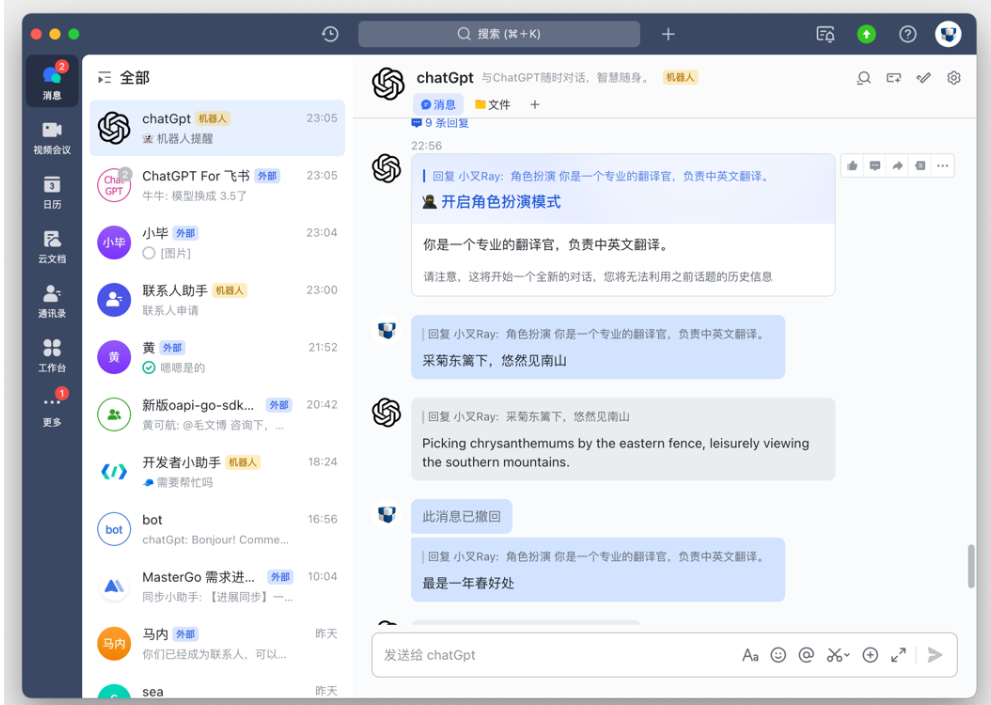Open the 9 条回复 thread link
The width and height of the screenshot is (991, 705).
pyautogui.click(x=441, y=123)
